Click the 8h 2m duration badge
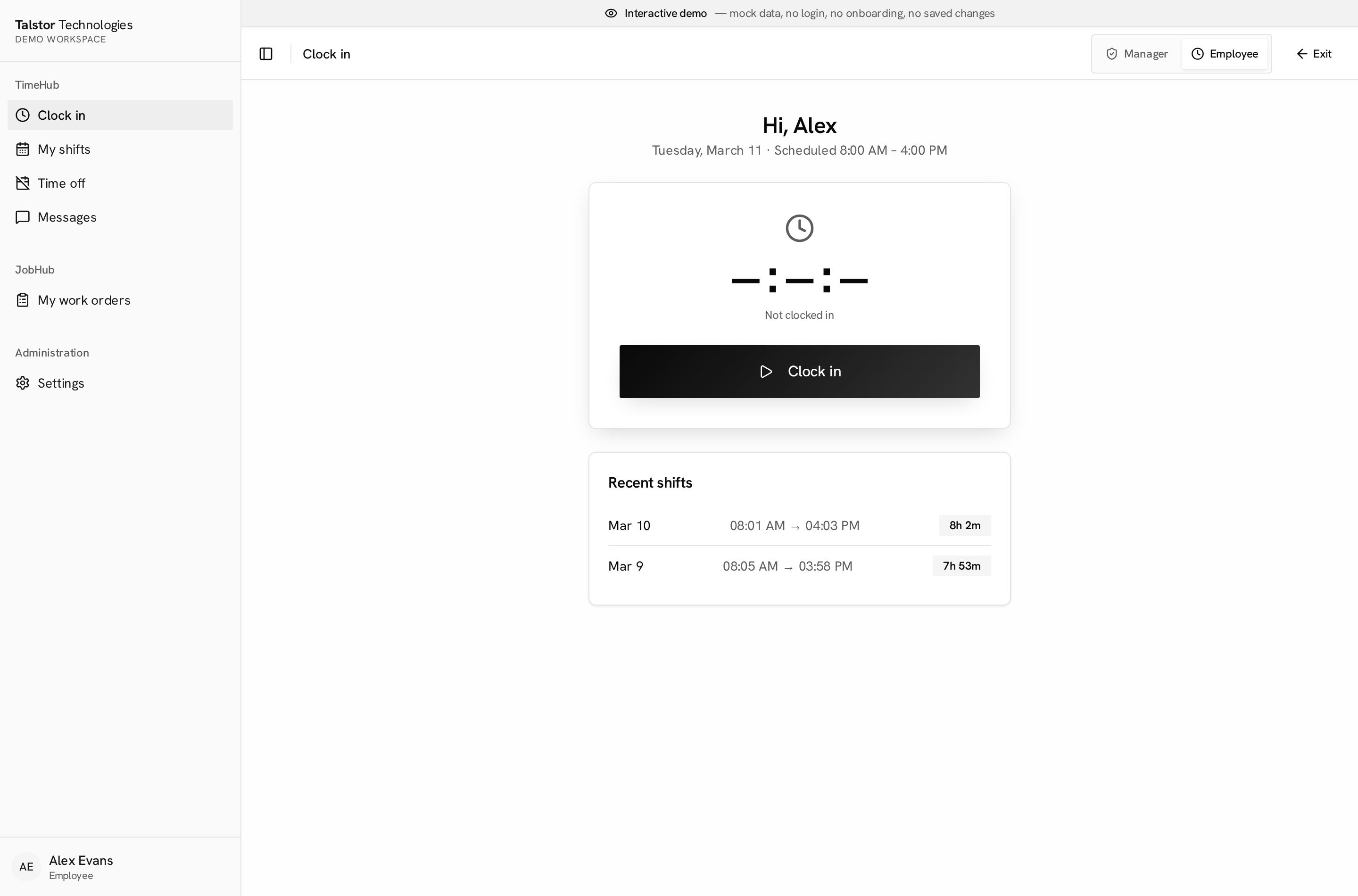 pos(965,525)
